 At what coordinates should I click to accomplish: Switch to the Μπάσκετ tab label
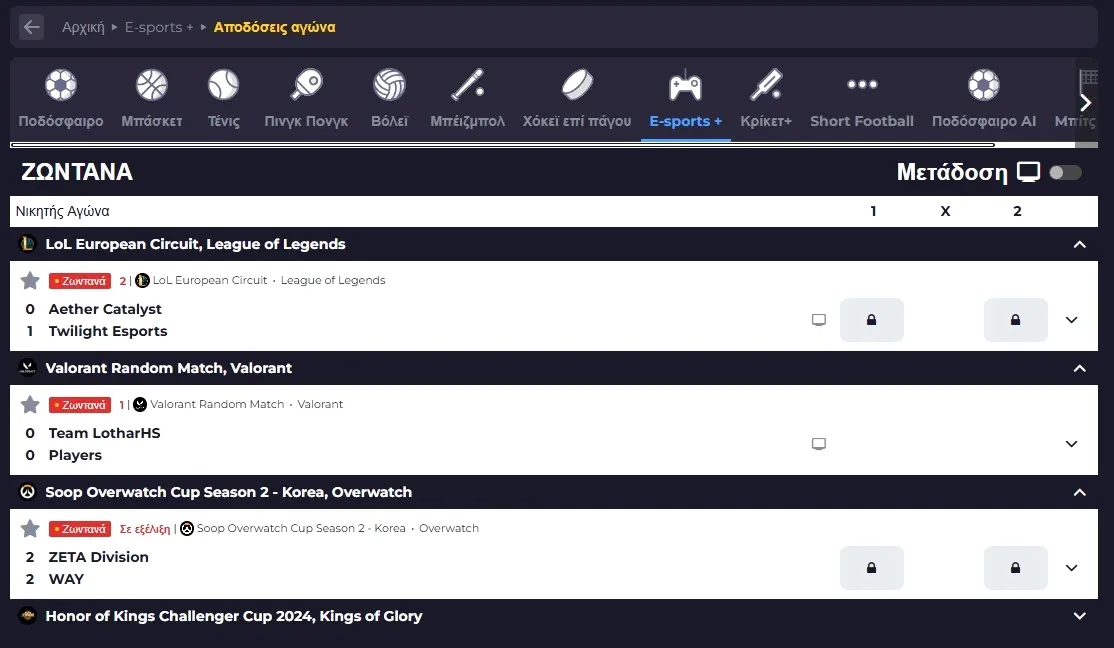click(152, 121)
